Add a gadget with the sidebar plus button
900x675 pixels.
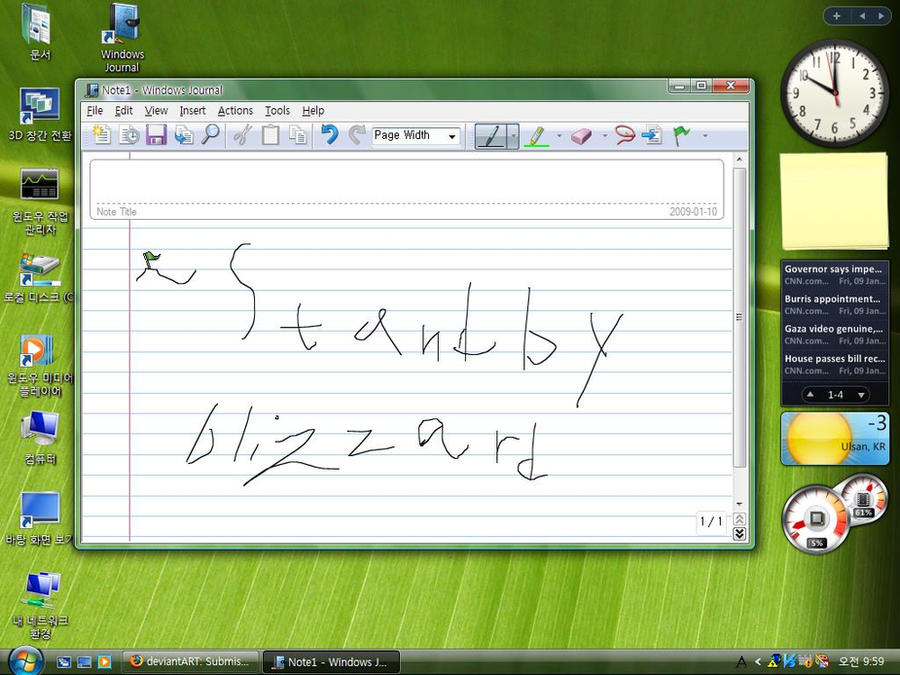(x=836, y=16)
